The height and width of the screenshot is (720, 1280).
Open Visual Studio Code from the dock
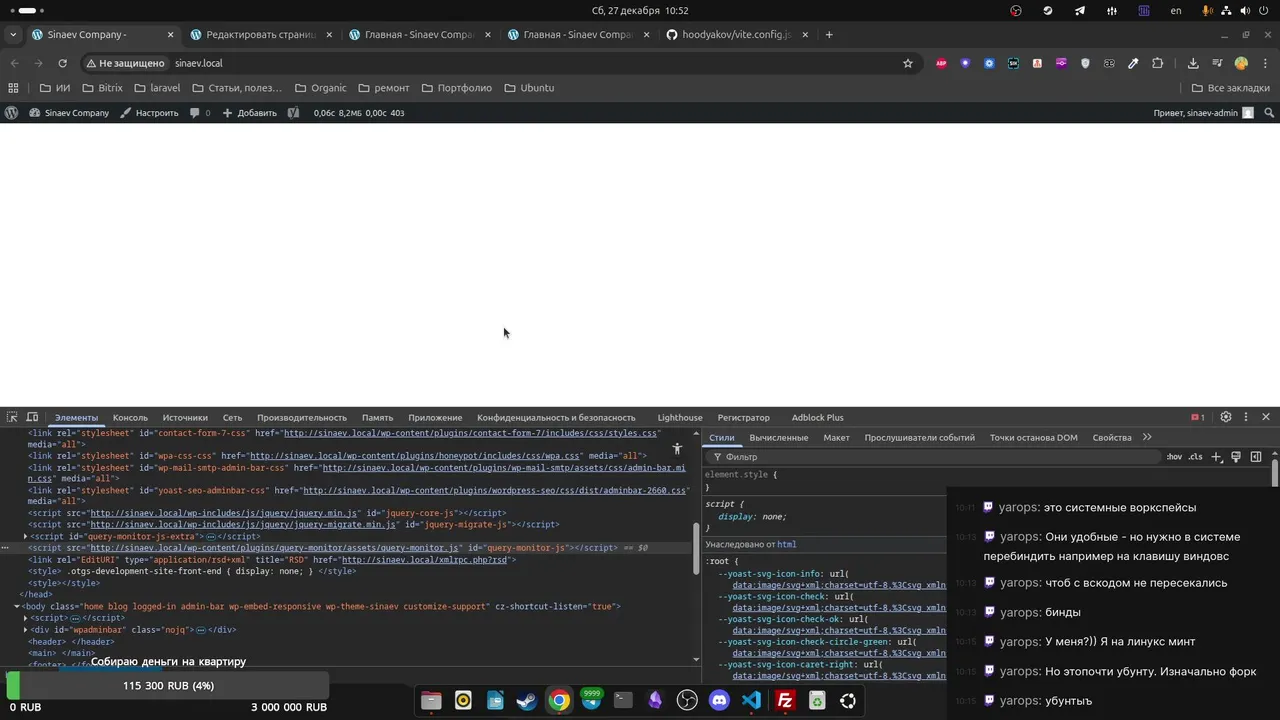[752, 701]
